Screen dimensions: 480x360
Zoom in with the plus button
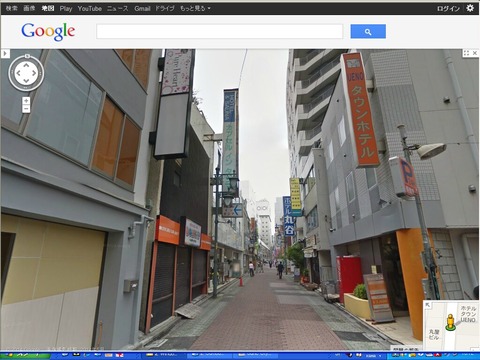click(26, 101)
